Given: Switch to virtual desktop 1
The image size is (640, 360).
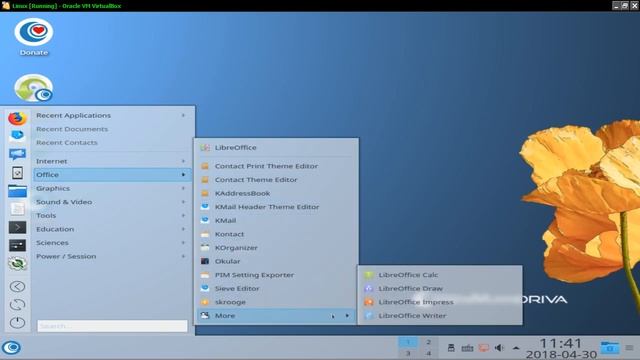Looking at the screenshot, I should 408,342.
